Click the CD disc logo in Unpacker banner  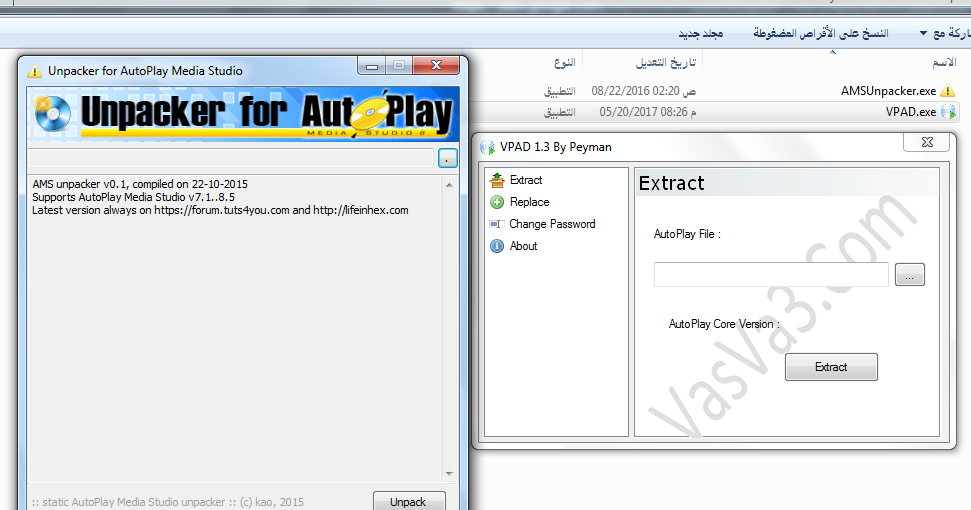pyautogui.click(x=53, y=113)
